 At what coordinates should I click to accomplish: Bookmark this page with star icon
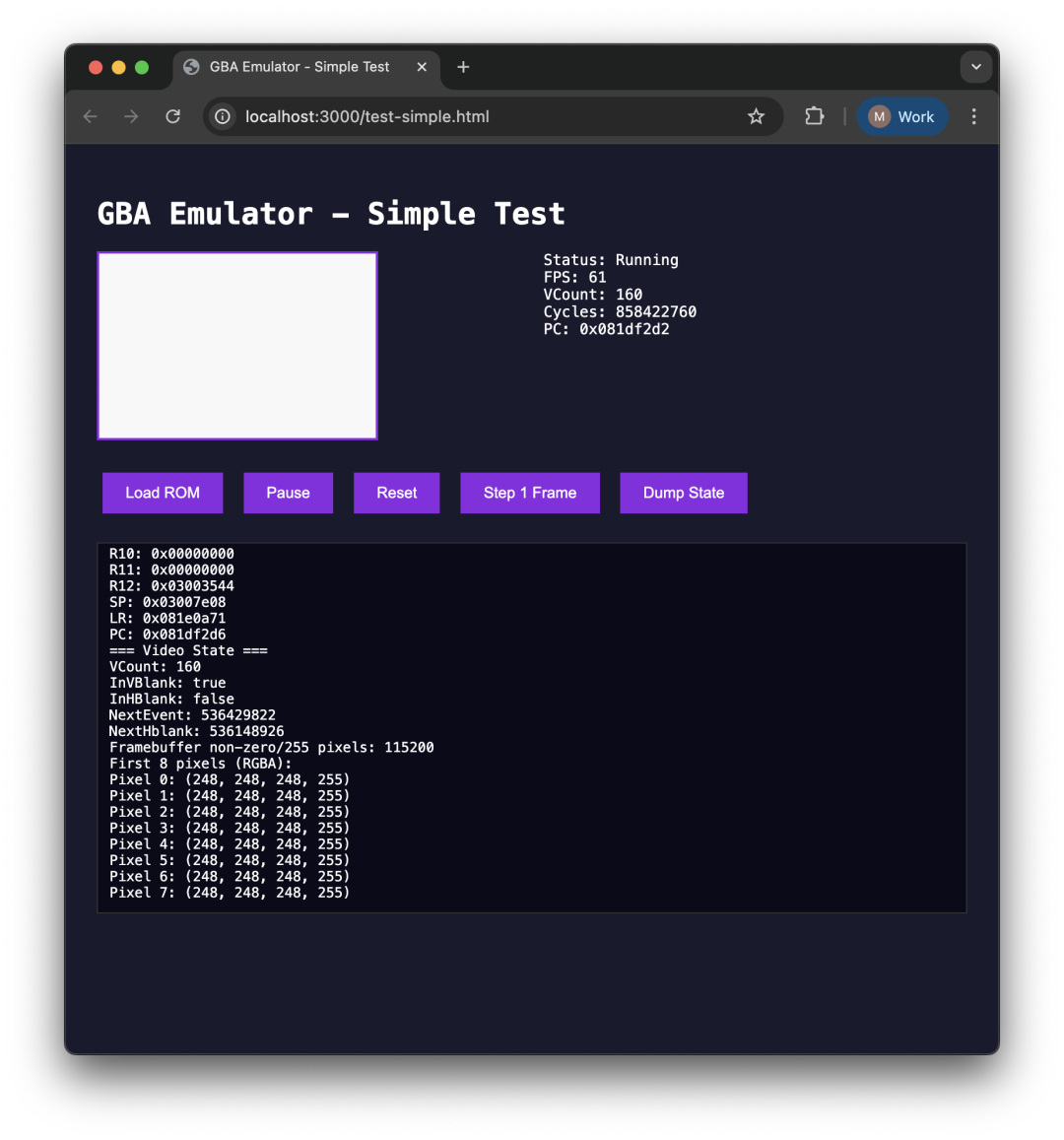pos(756,116)
